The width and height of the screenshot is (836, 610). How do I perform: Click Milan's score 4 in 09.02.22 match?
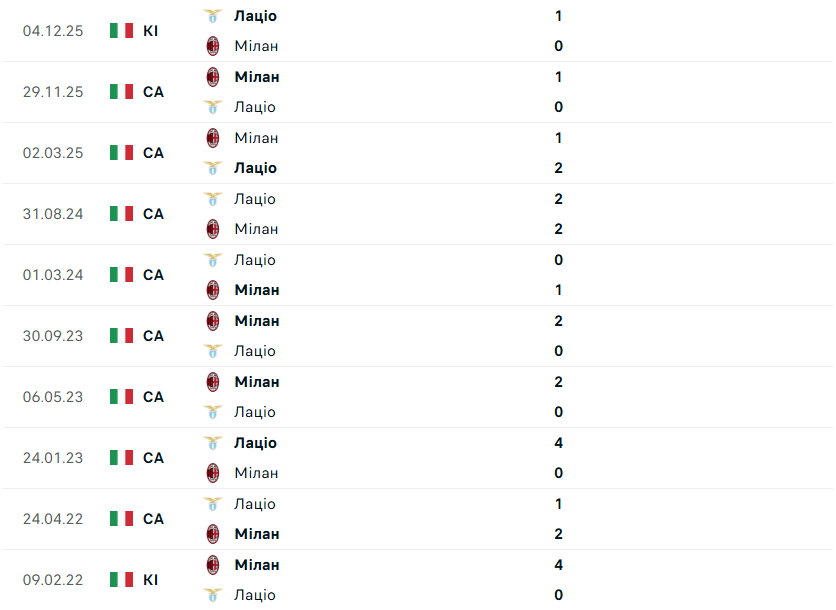[558, 565]
